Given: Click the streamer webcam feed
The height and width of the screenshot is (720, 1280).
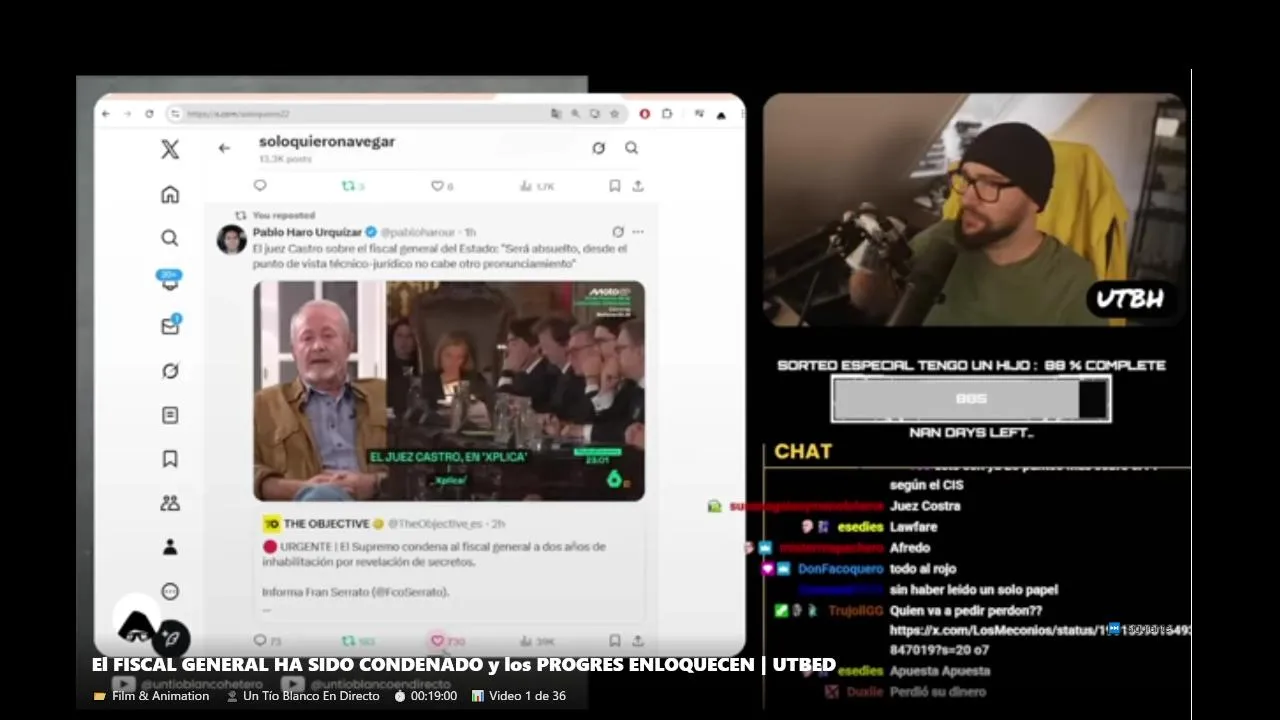Looking at the screenshot, I should tap(974, 210).
